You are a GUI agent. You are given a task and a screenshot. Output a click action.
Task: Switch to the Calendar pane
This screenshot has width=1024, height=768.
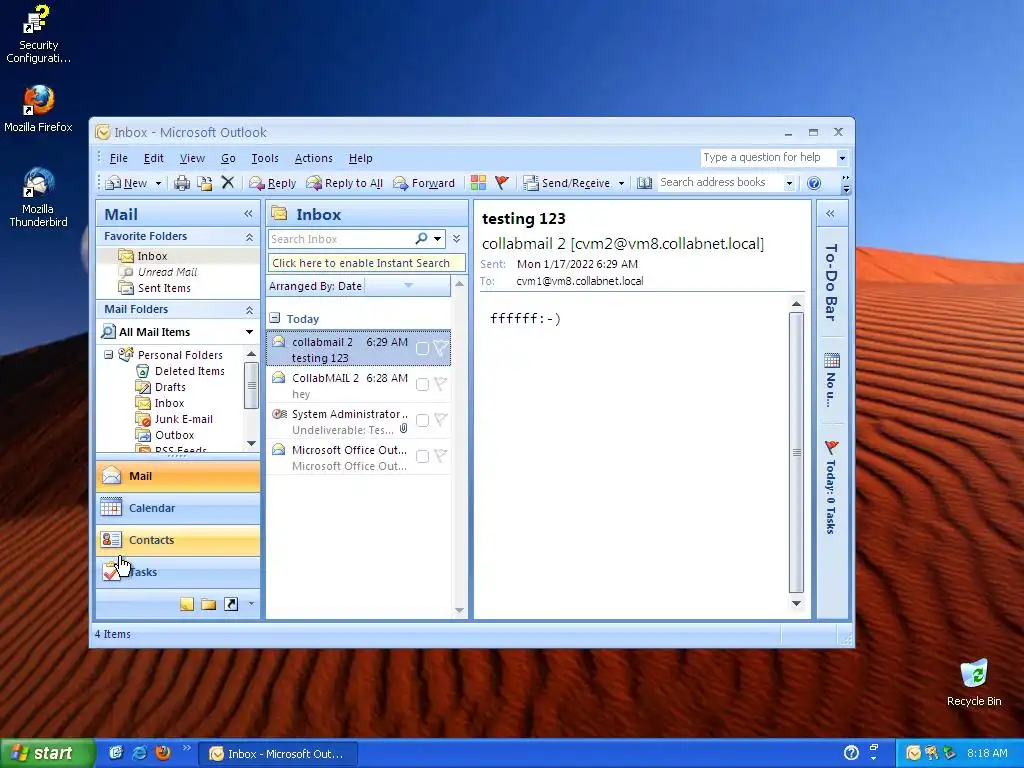click(178, 508)
